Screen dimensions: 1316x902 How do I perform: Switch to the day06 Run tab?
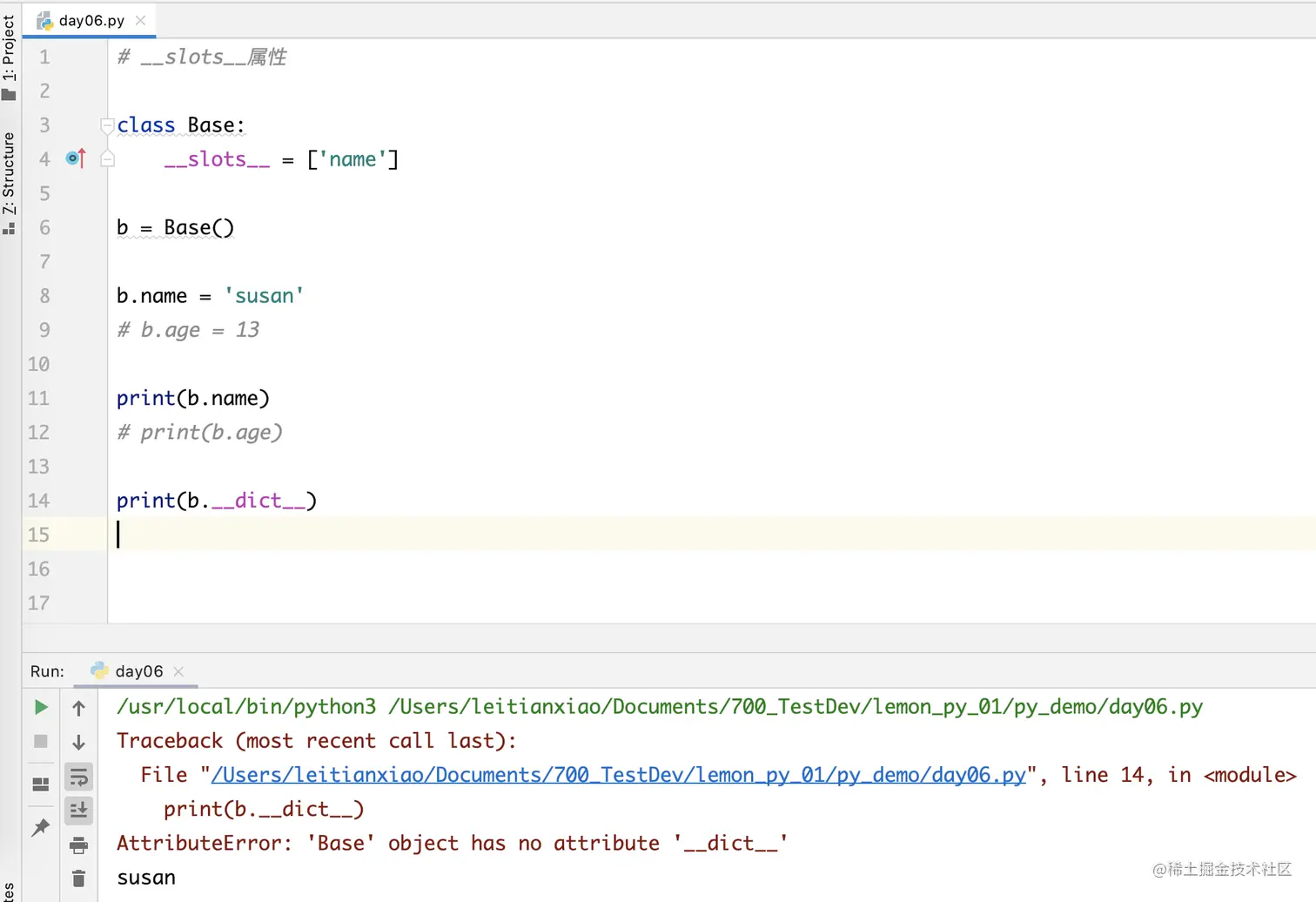click(x=138, y=671)
